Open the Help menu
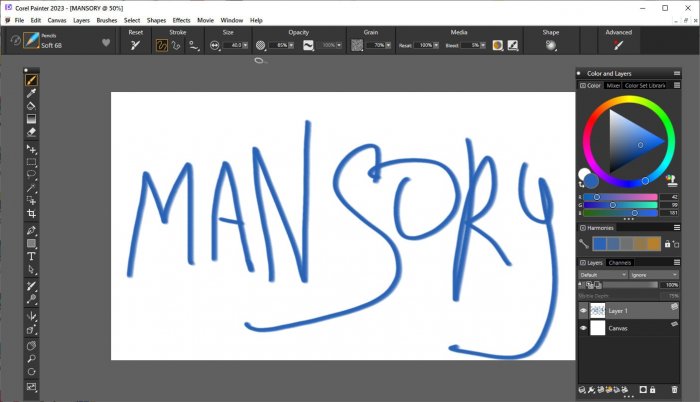This screenshot has height=402, width=700. point(256,20)
